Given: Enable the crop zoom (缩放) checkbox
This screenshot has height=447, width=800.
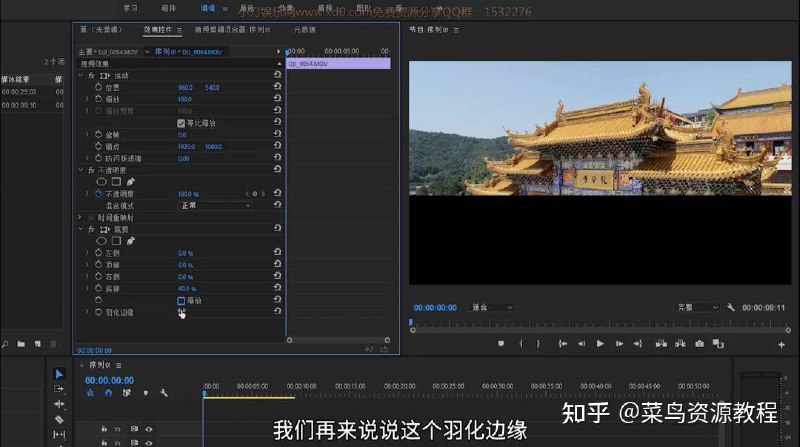Looking at the screenshot, I should tap(181, 300).
